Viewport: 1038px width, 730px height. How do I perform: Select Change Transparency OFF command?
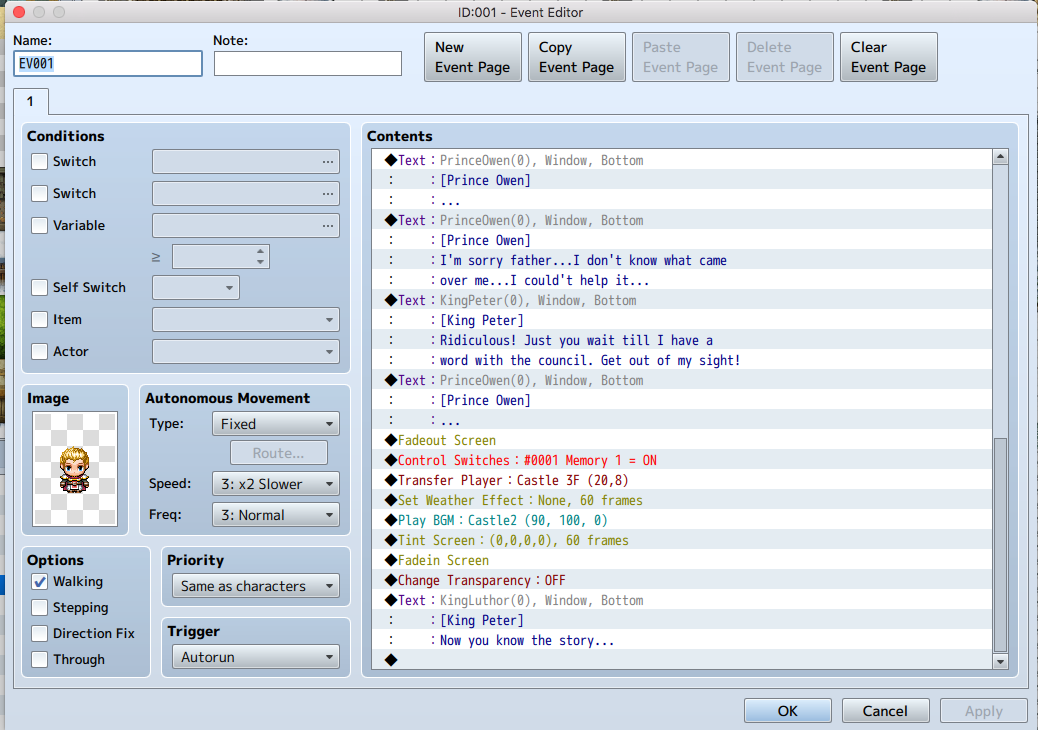pyautogui.click(x=682, y=580)
